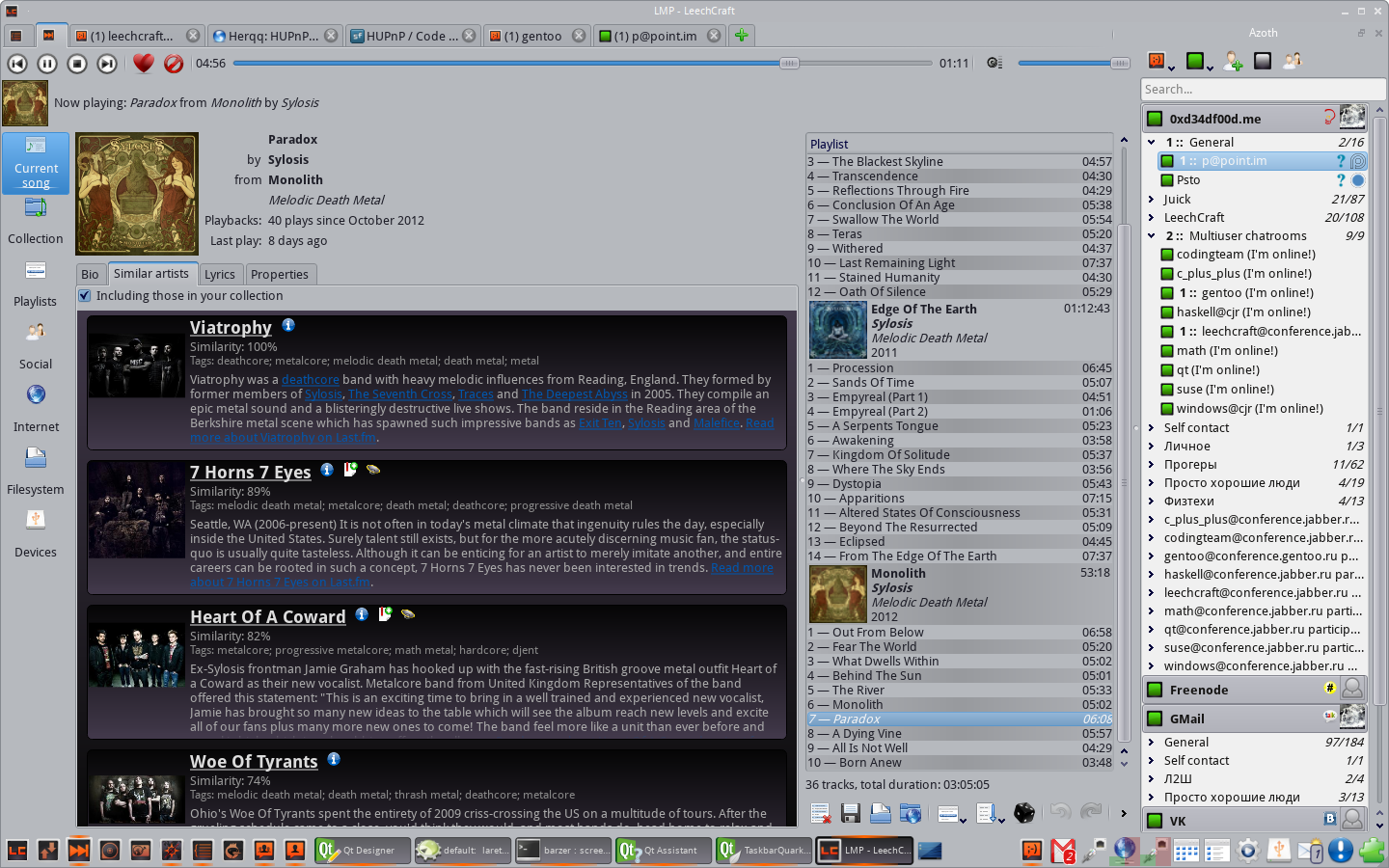
Task: Open the Internet view in sidebar
Action: point(36,410)
